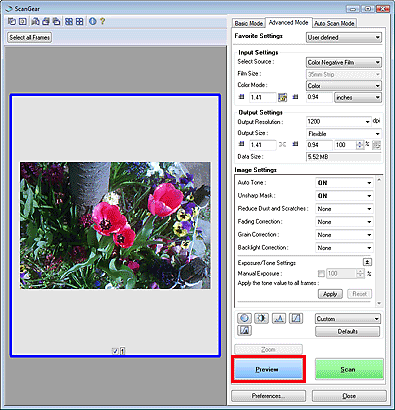Switch to the Auto Scan Mode tab
This screenshot has width=395, height=410.
334,23
